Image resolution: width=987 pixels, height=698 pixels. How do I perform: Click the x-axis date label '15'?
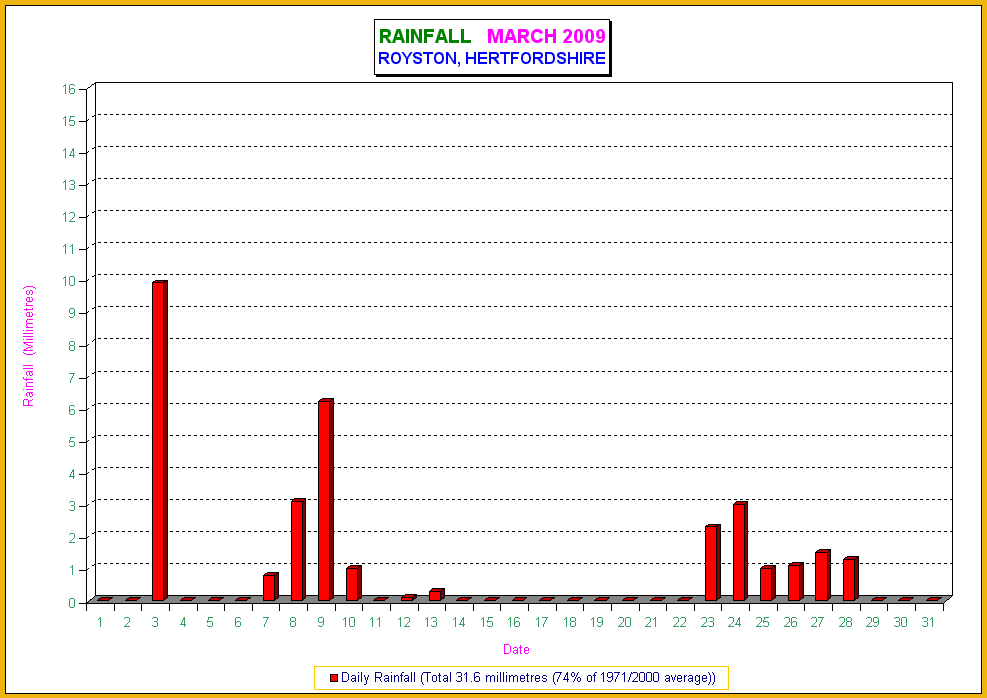(487, 622)
